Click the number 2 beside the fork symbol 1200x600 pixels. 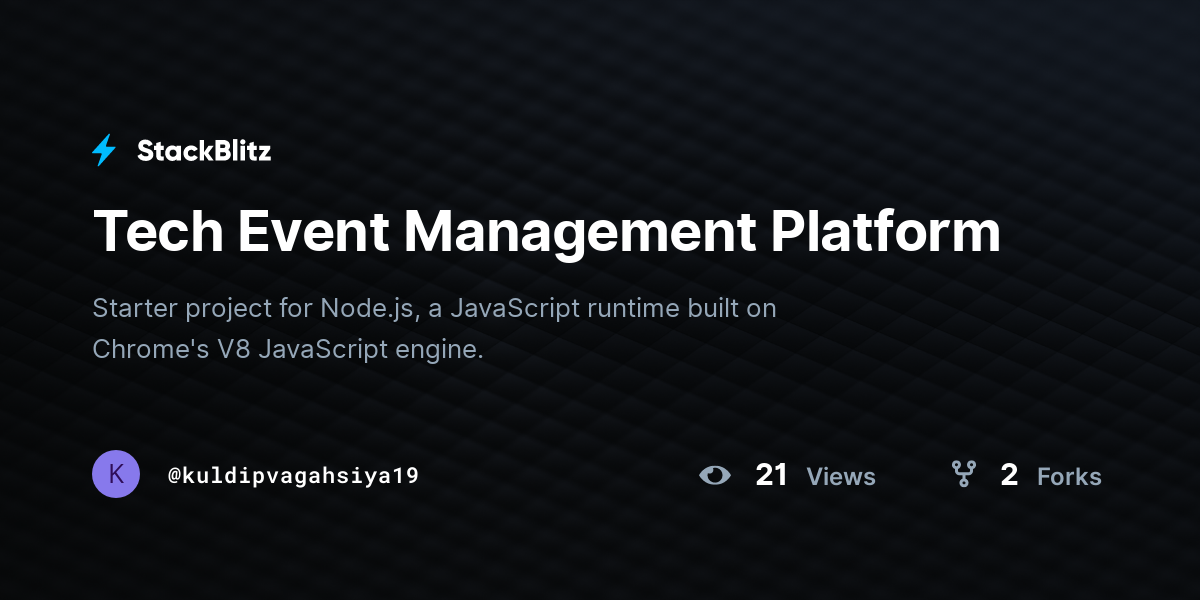click(1008, 475)
